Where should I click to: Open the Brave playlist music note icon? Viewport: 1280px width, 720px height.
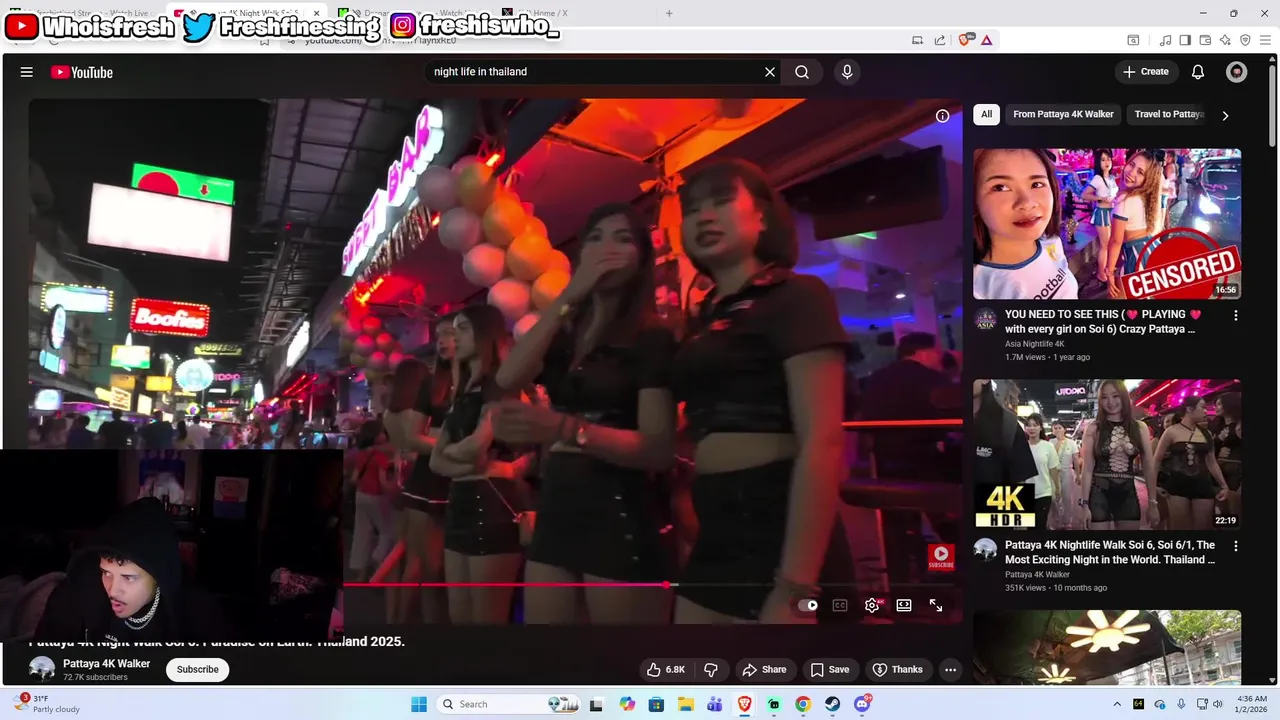pyautogui.click(x=1165, y=40)
